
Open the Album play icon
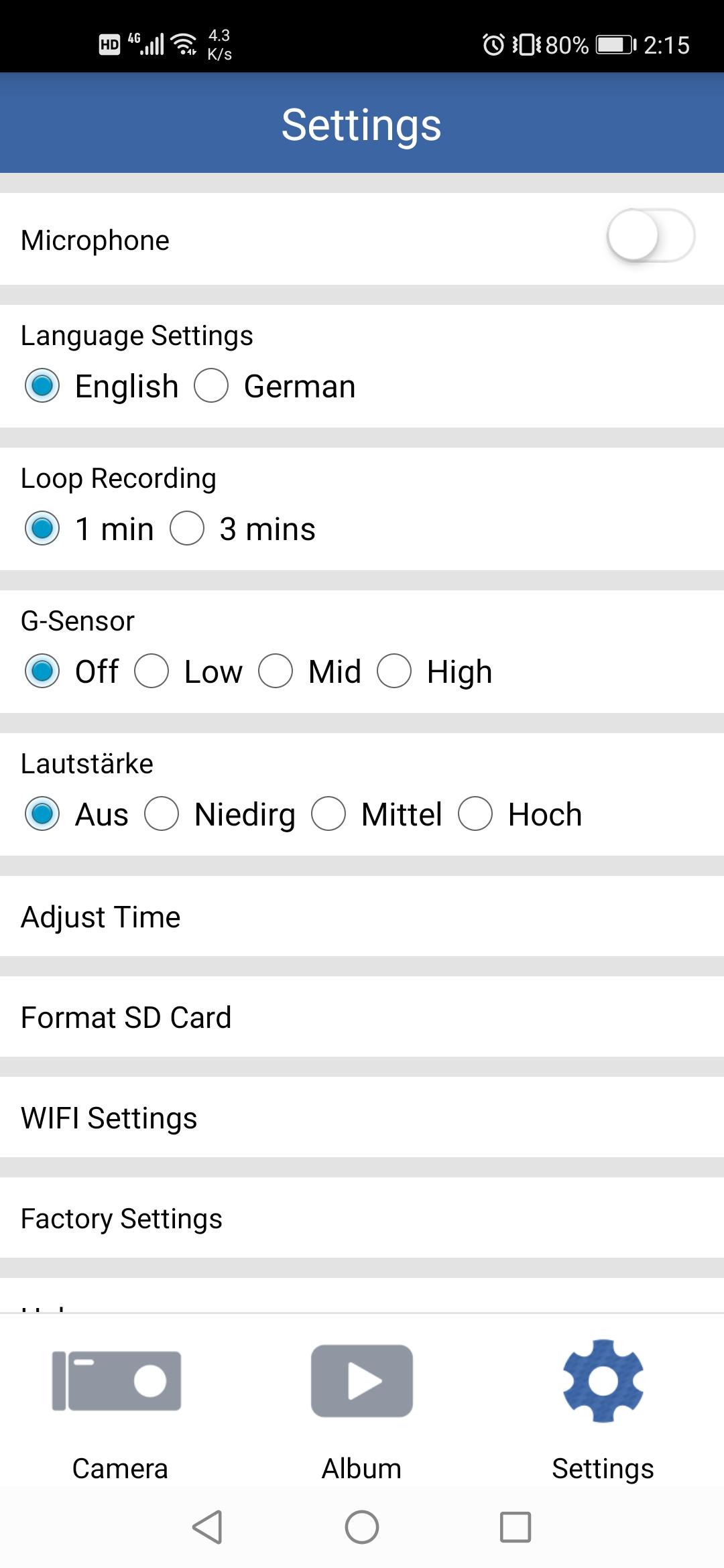[362, 1380]
